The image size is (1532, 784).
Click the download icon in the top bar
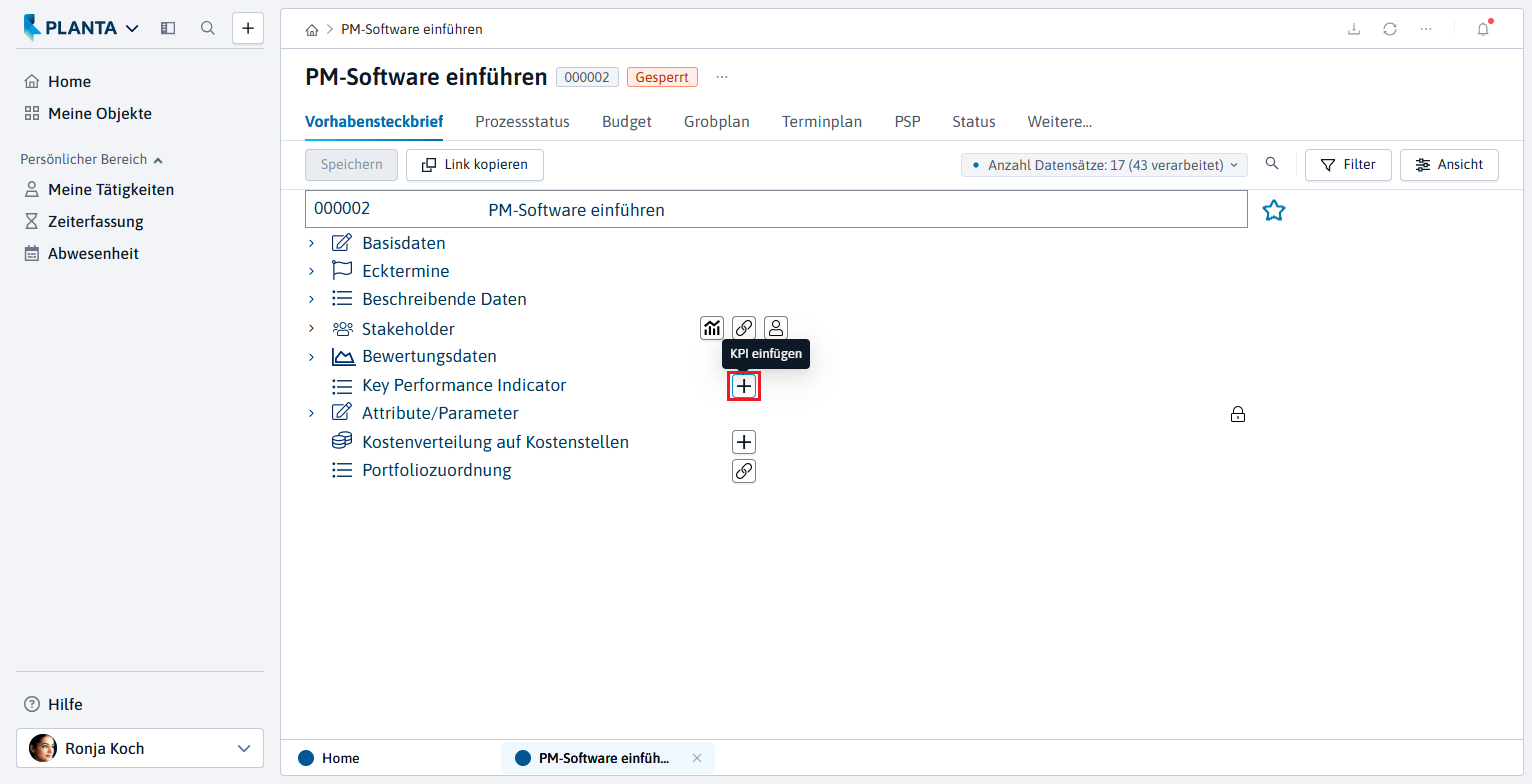click(x=1354, y=29)
